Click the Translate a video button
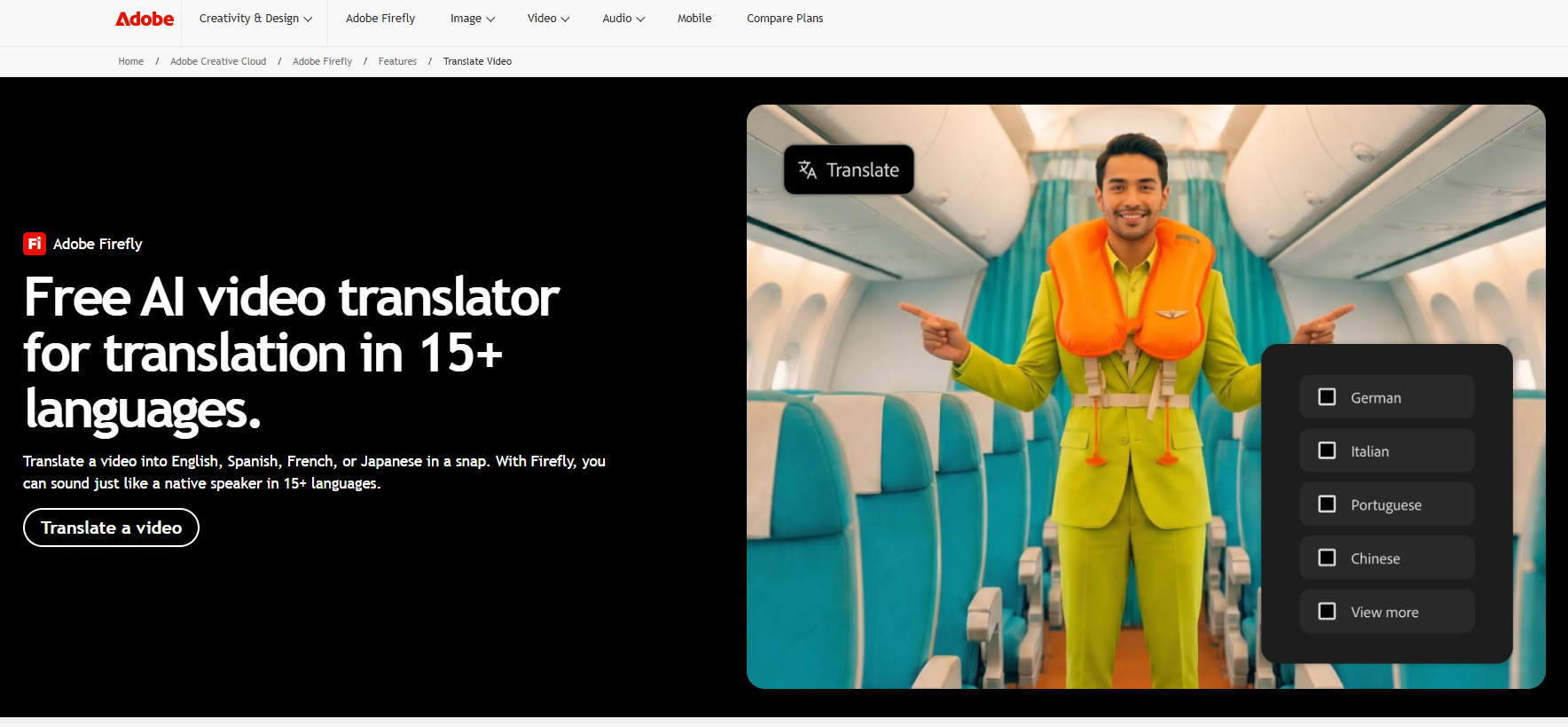Viewport: 1568px width, 727px height. tap(111, 528)
